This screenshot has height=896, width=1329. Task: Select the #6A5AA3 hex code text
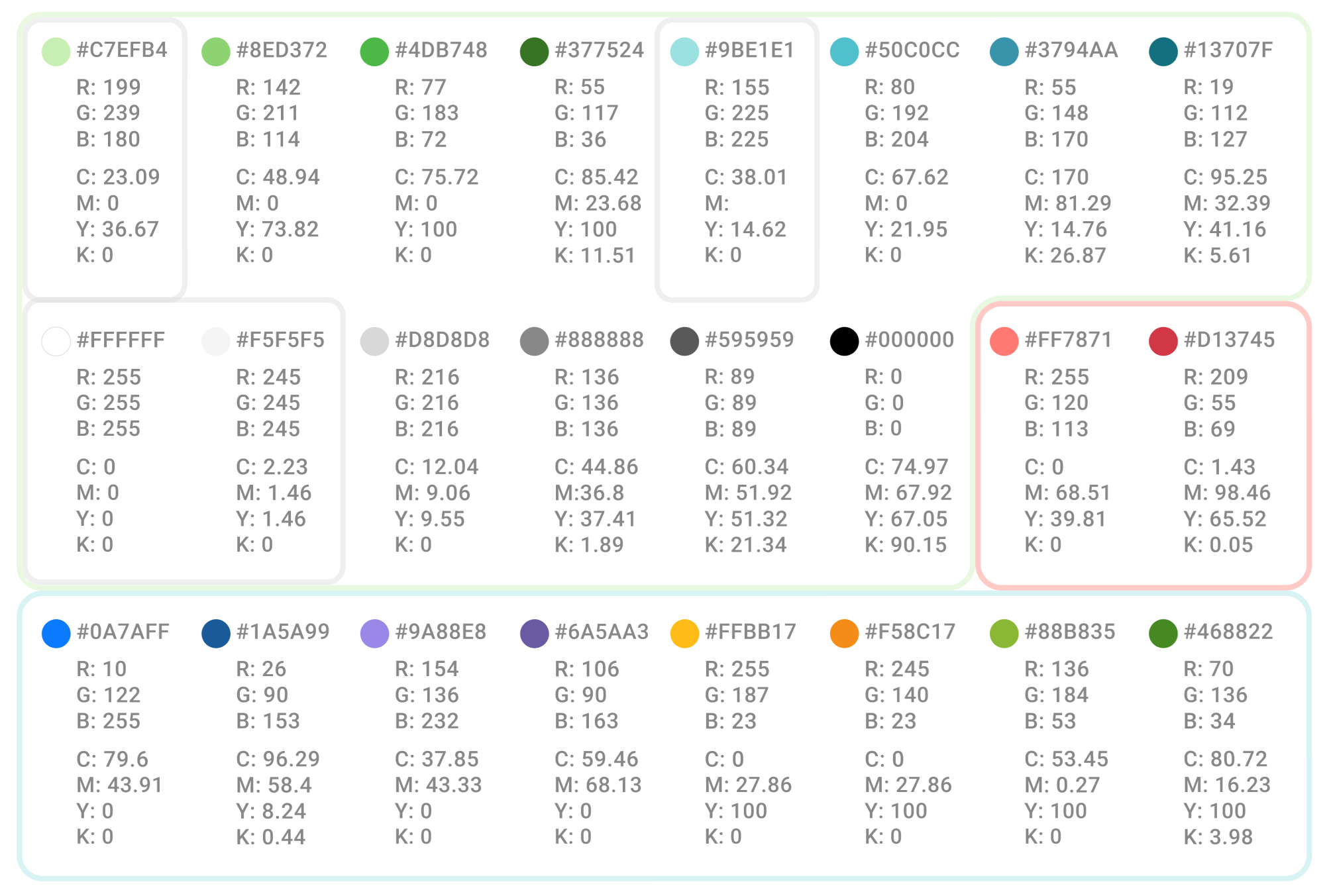tap(602, 632)
